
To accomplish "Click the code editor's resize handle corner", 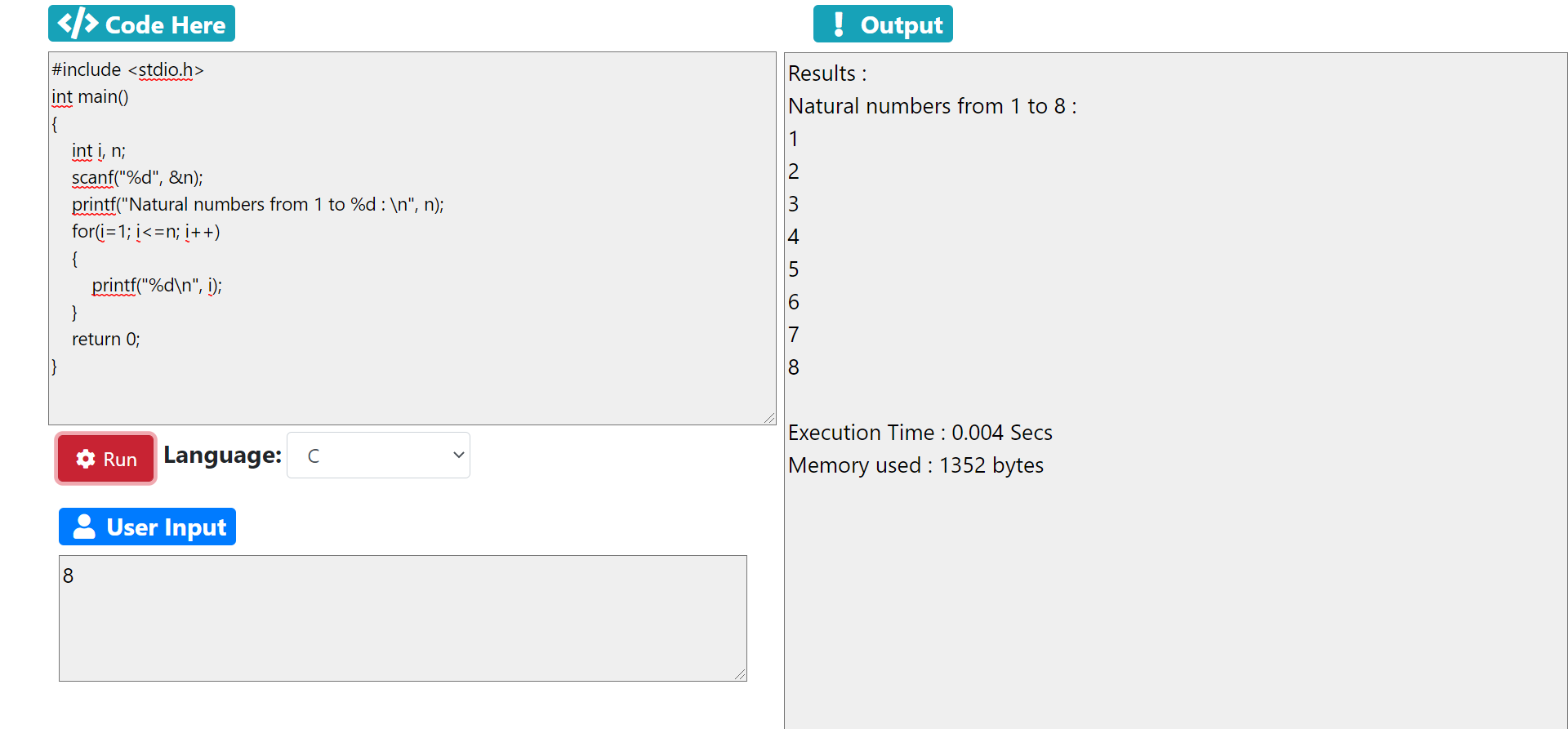I will tap(769, 418).
